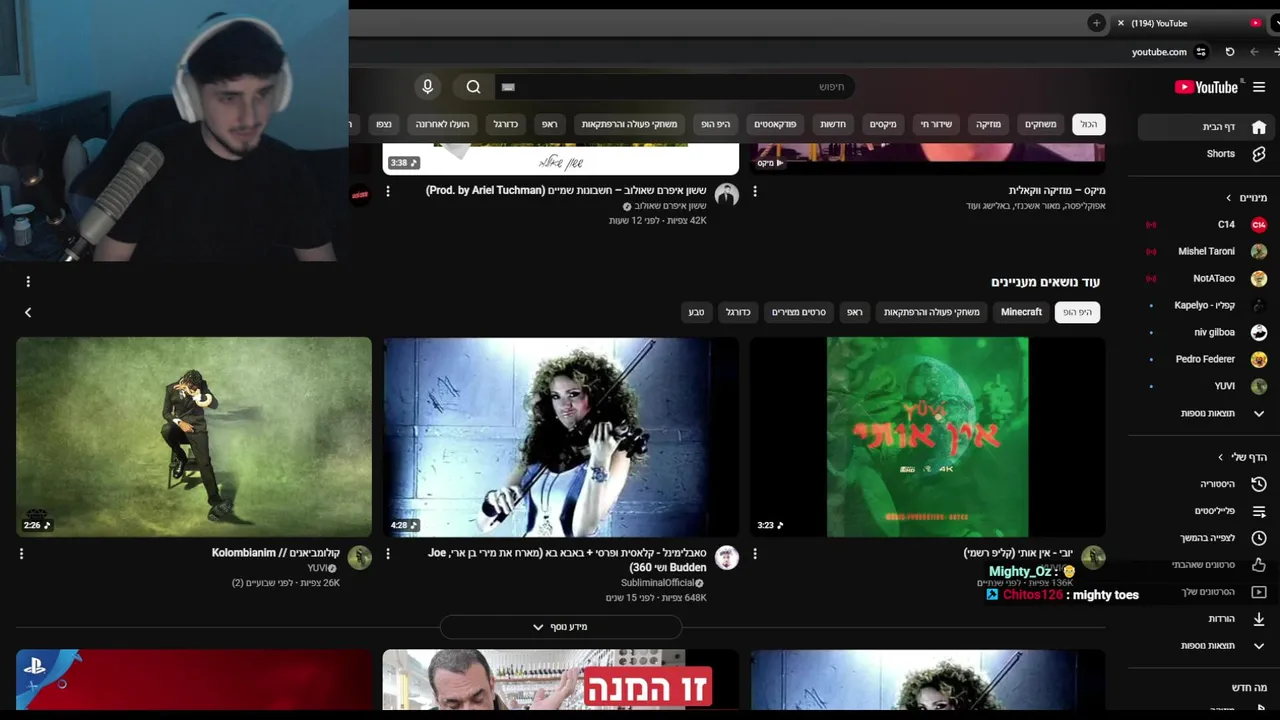Open YUVI channel avatar beside Kolombianim title
The width and height of the screenshot is (1280, 720).
point(359,558)
